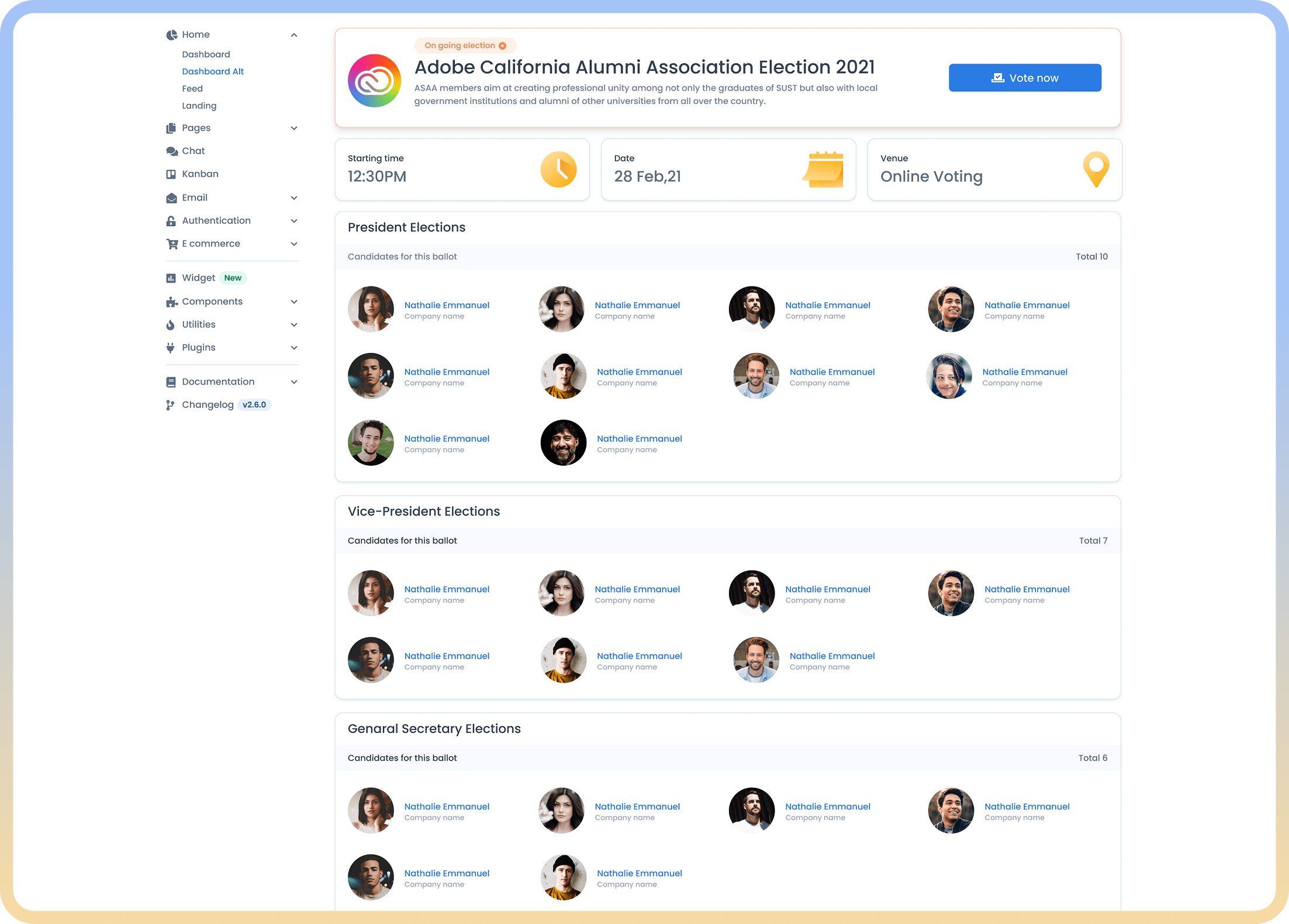Go to the Landing page item
The width and height of the screenshot is (1289, 924).
coord(199,106)
